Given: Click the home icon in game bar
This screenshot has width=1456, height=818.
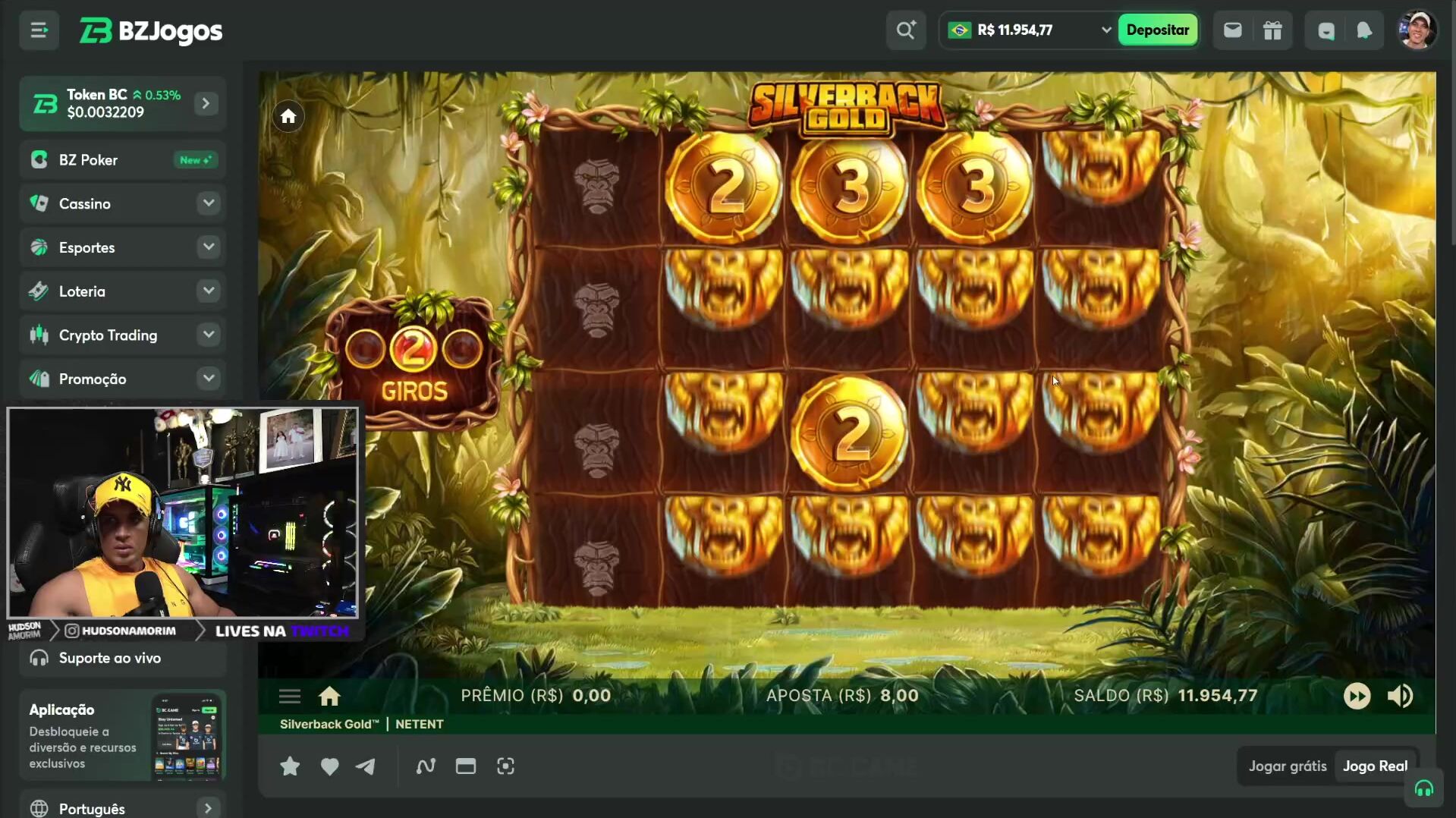Looking at the screenshot, I should tap(329, 696).
